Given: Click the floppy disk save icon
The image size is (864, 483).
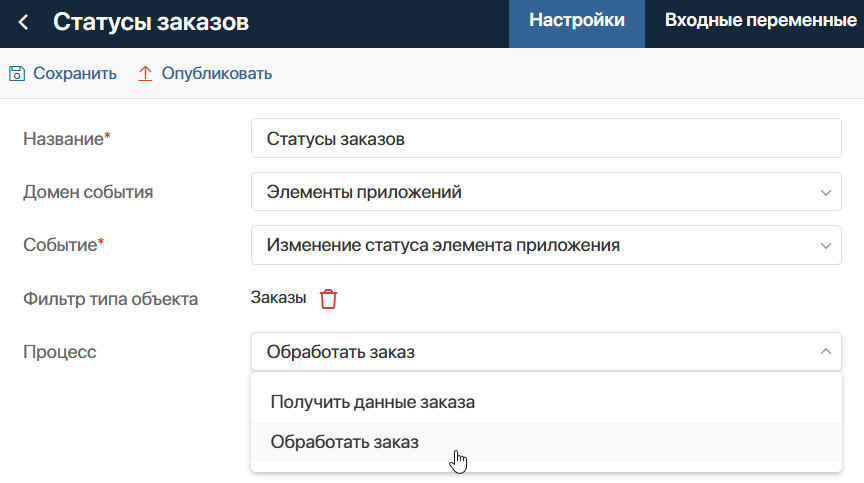Looking at the screenshot, I should 17,73.
